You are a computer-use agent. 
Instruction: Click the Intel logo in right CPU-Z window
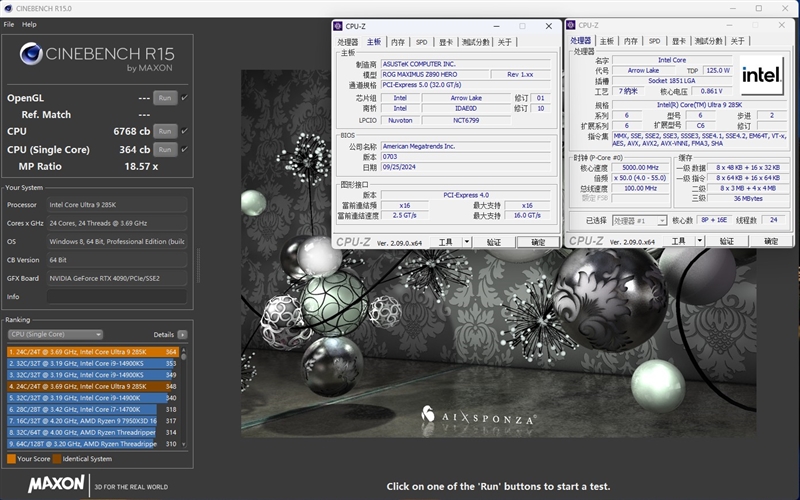click(x=762, y=75)
